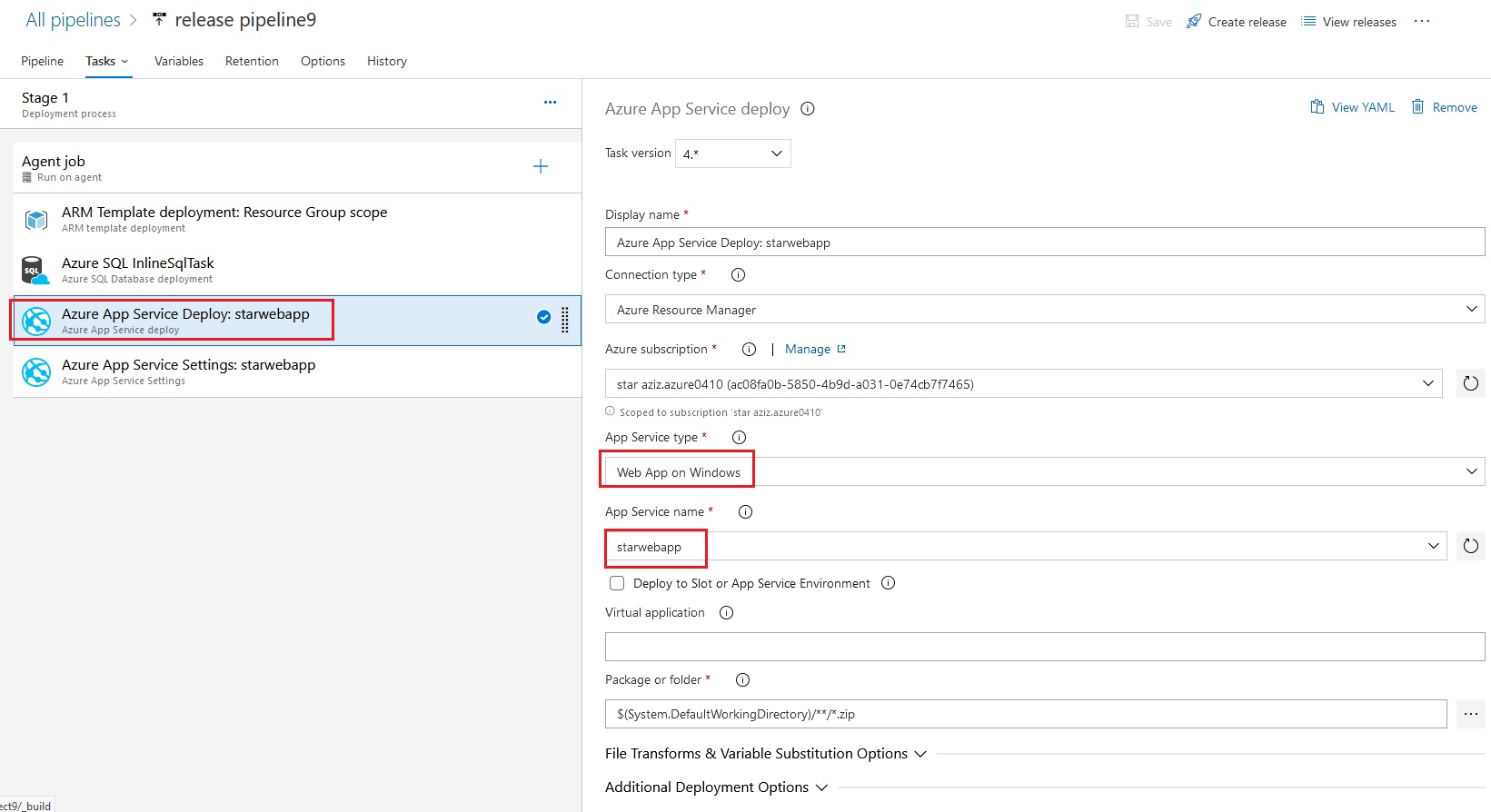
Task: Click the Agent job server icon
Action: click(x=27, y=177)
